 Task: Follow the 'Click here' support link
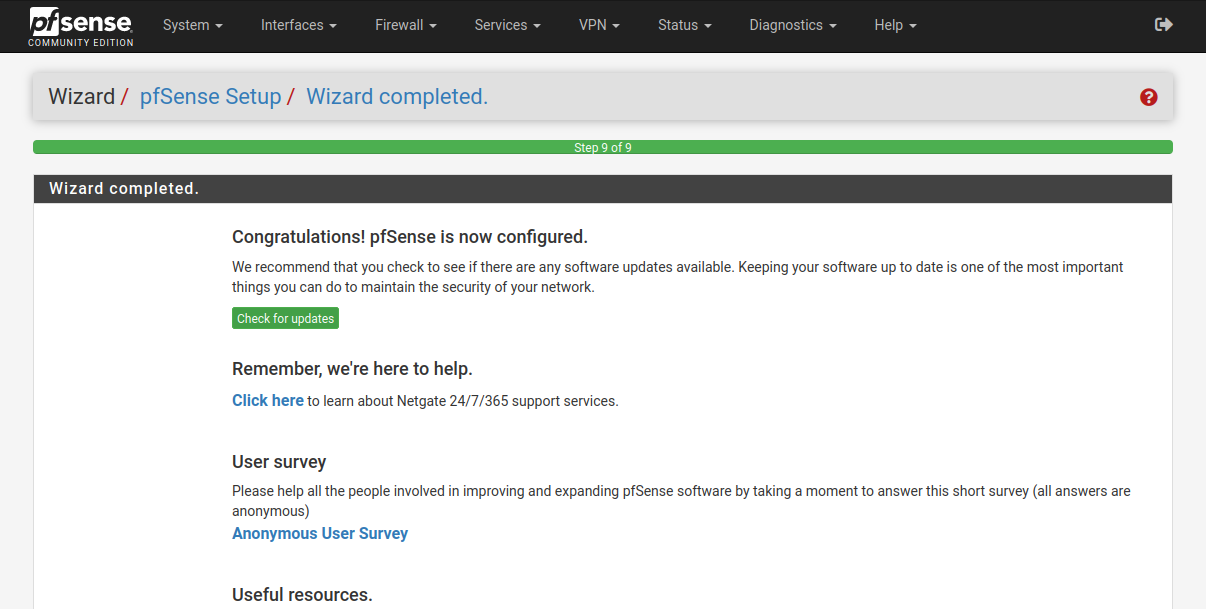pyautogui.click(x=268, y=400)
